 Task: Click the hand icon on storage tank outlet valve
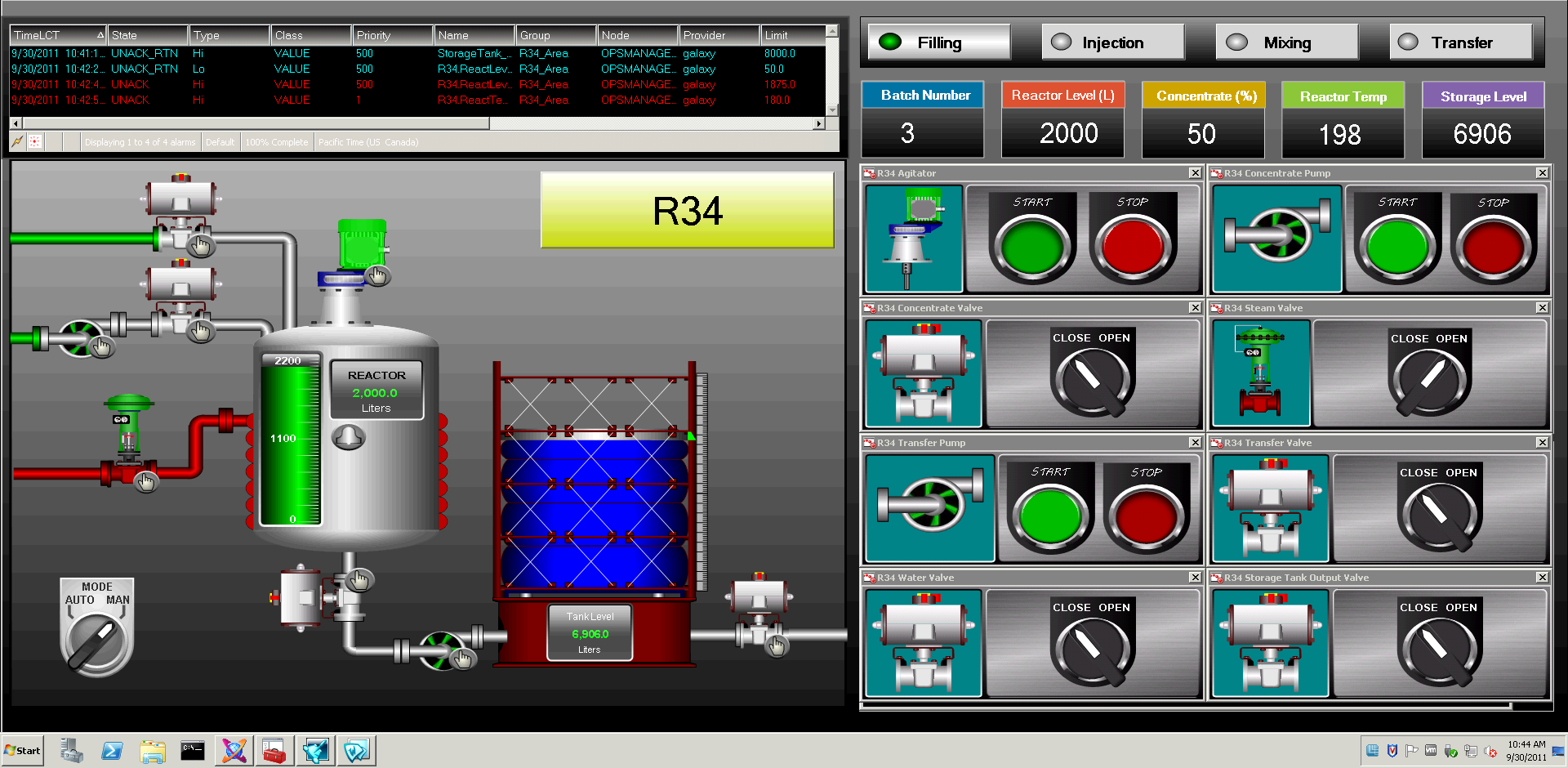[777, 645]
